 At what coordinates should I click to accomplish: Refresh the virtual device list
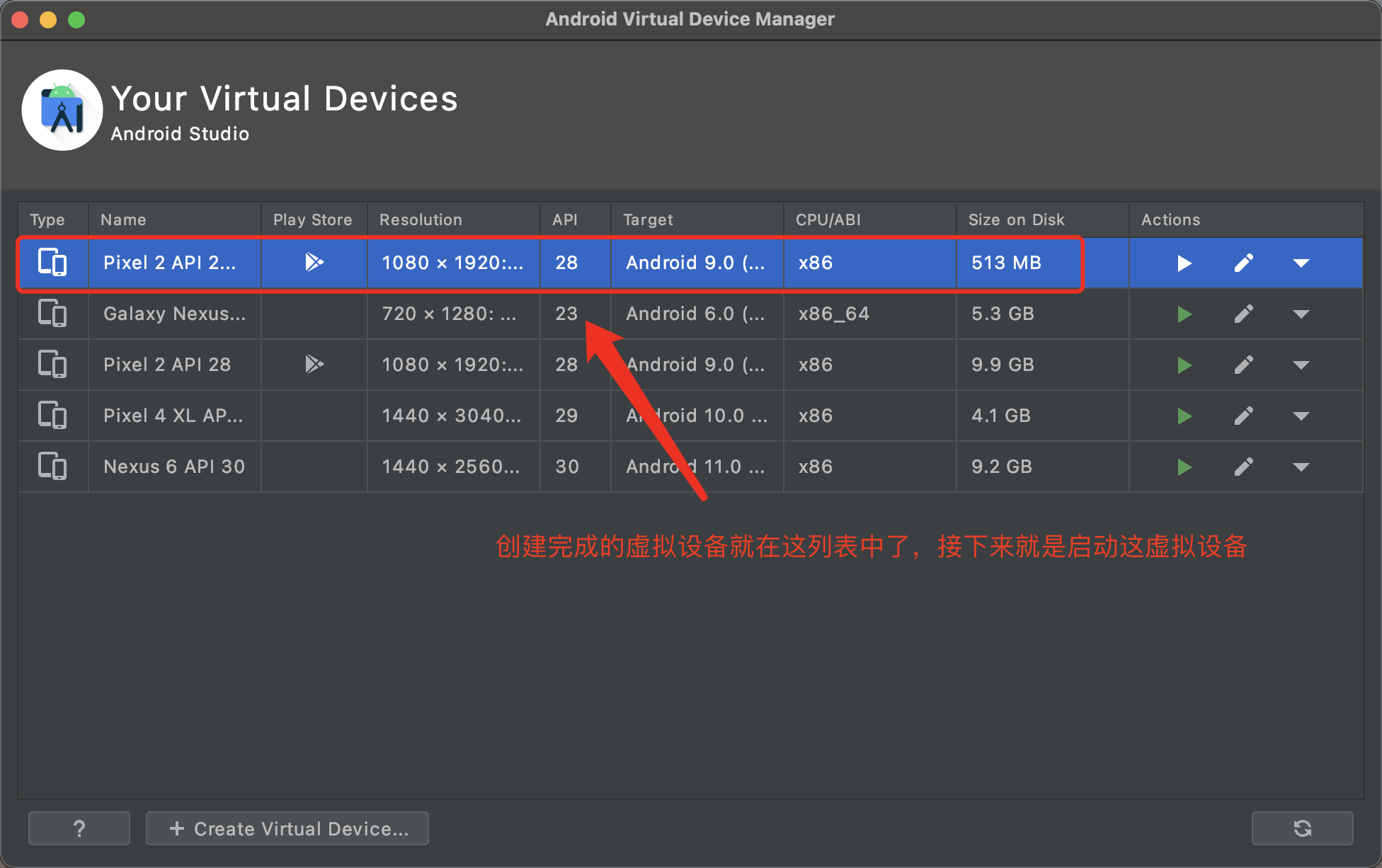point(1303,828)
